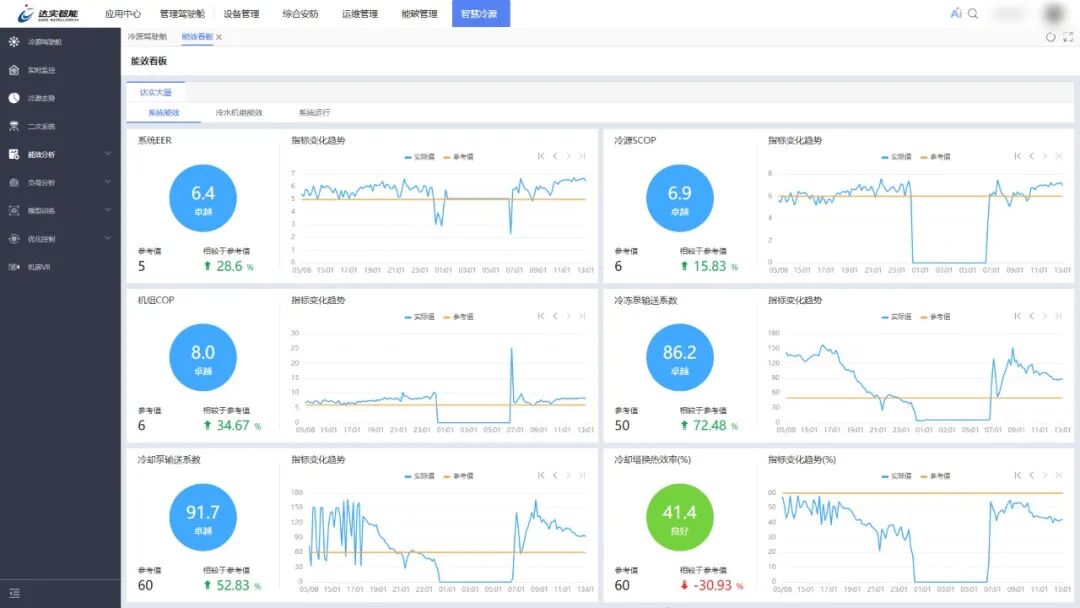Expand the 负荷分析 sidebar submenu arrow
This screenshot has width=1080, height=608.
107,183
